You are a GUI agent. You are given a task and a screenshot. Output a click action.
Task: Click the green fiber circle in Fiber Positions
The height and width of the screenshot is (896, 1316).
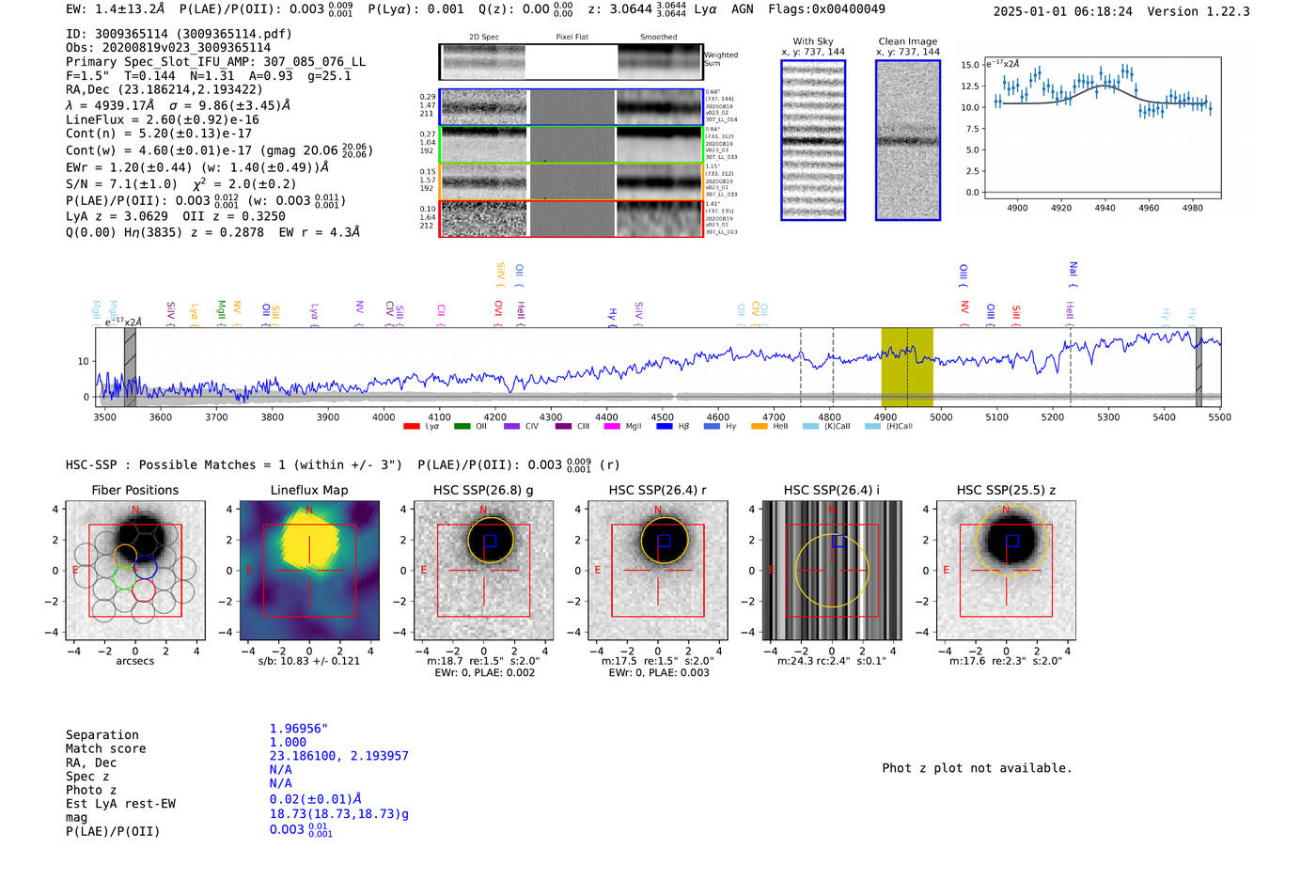124,577
